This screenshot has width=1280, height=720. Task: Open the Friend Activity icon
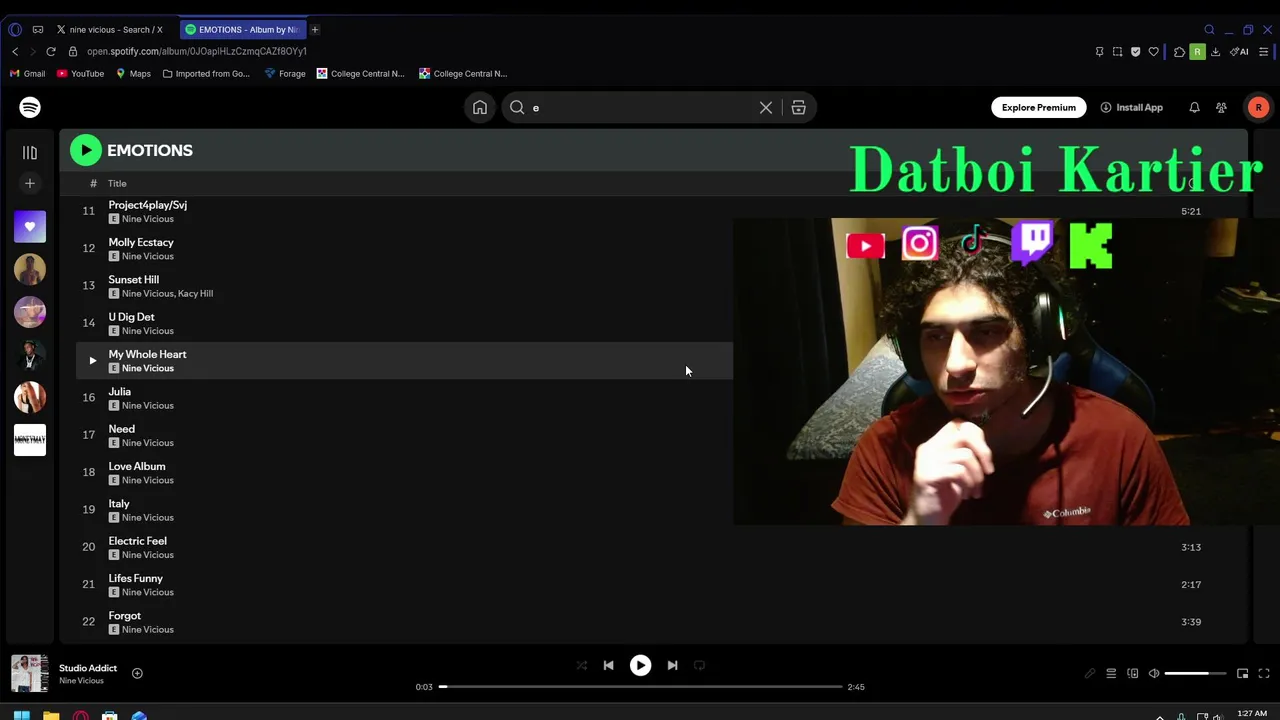pos(1221,107)
